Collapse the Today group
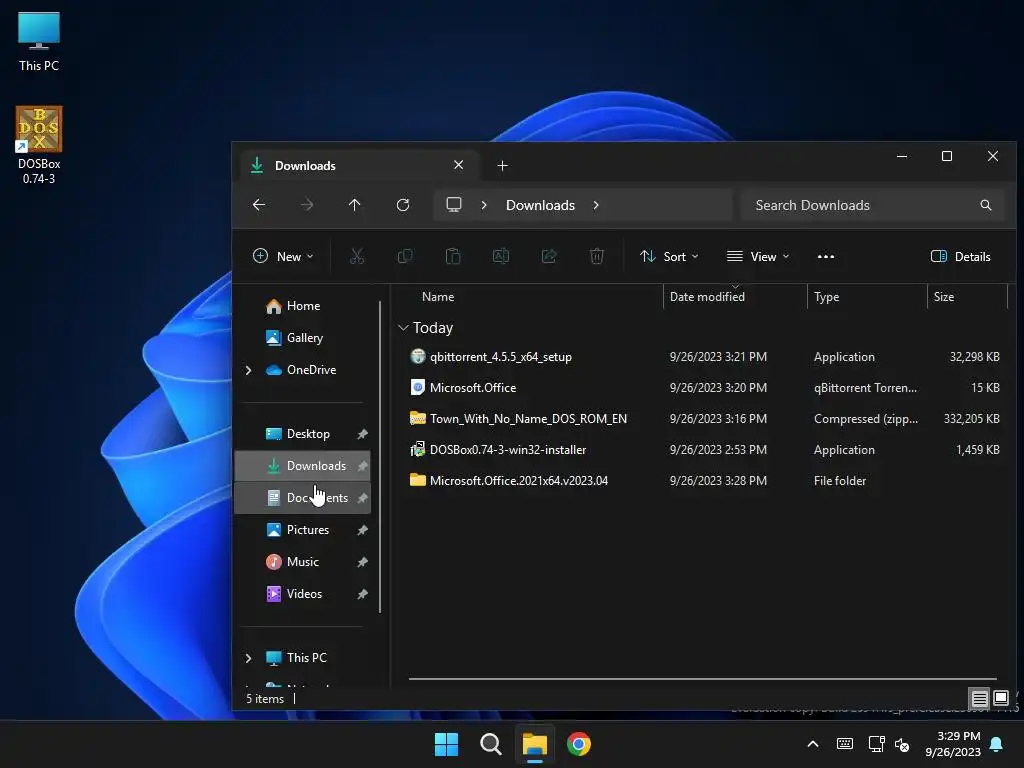 coord(403,328)
